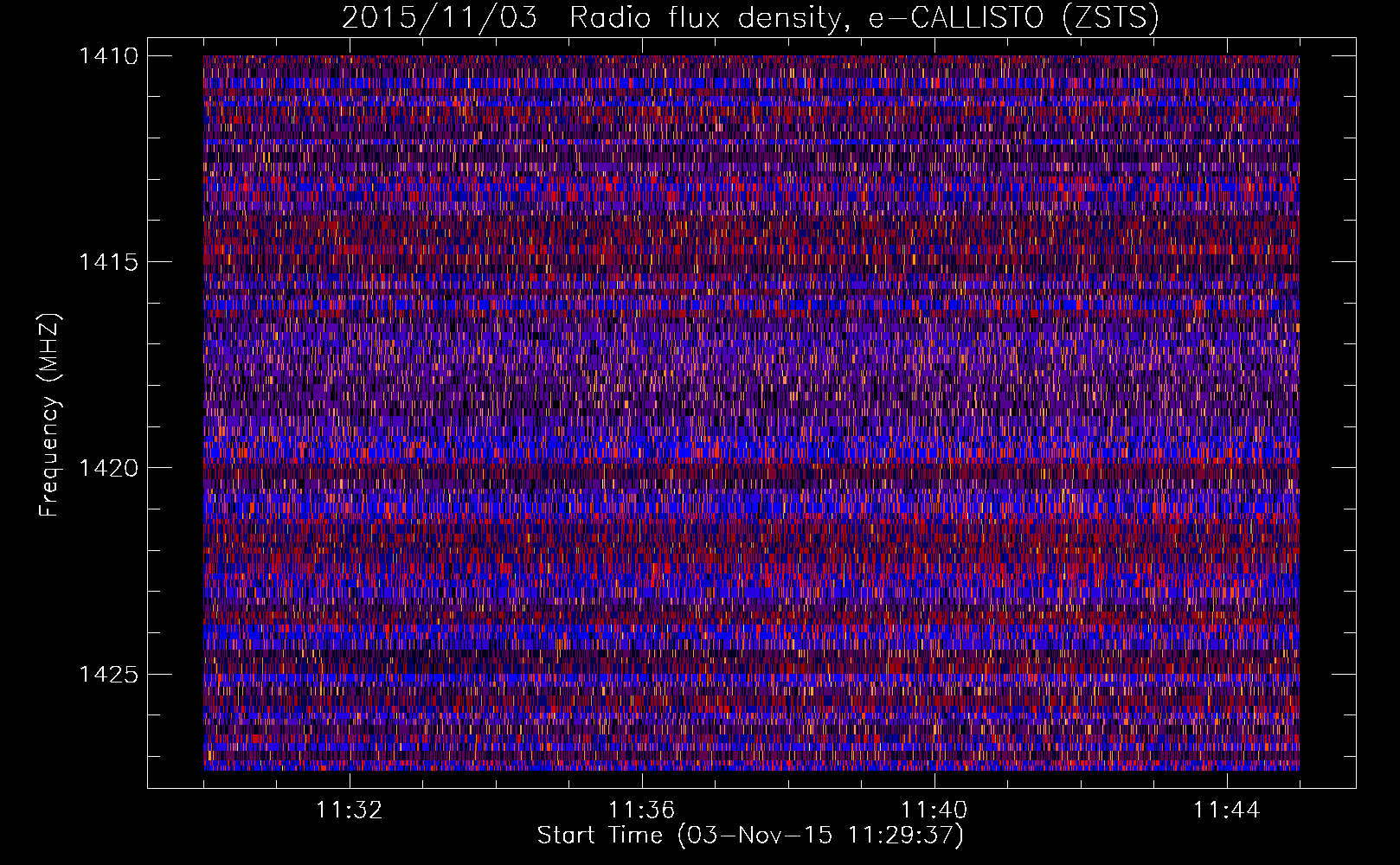
Task: Select the 1415 frequency tick label
Action: pyautogui.click(x=108, y=262)
